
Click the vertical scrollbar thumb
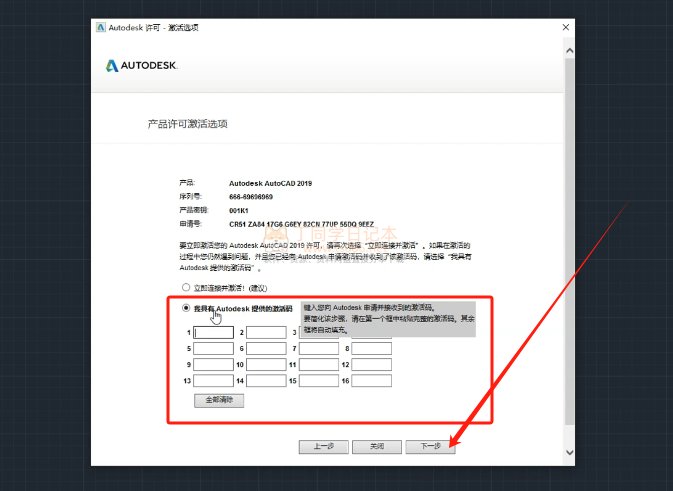click(570, 240)
